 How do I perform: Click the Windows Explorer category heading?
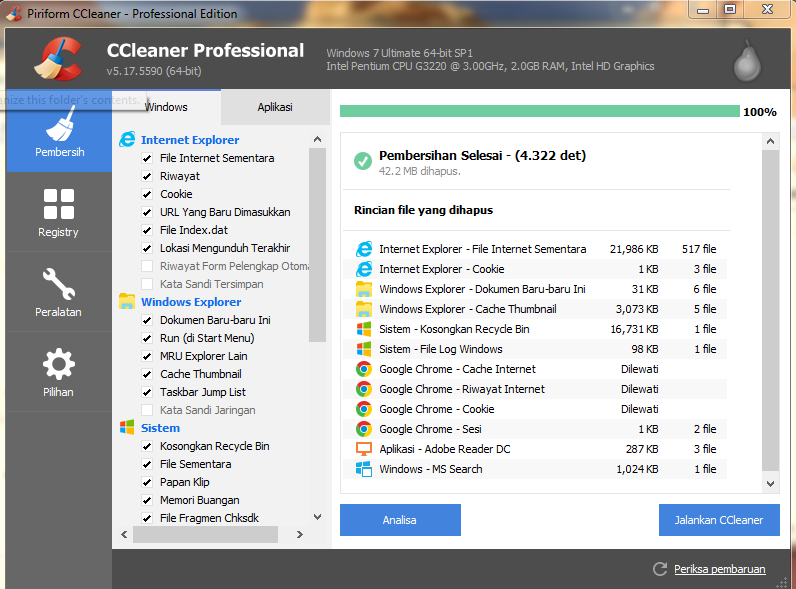tap(191, 302)
